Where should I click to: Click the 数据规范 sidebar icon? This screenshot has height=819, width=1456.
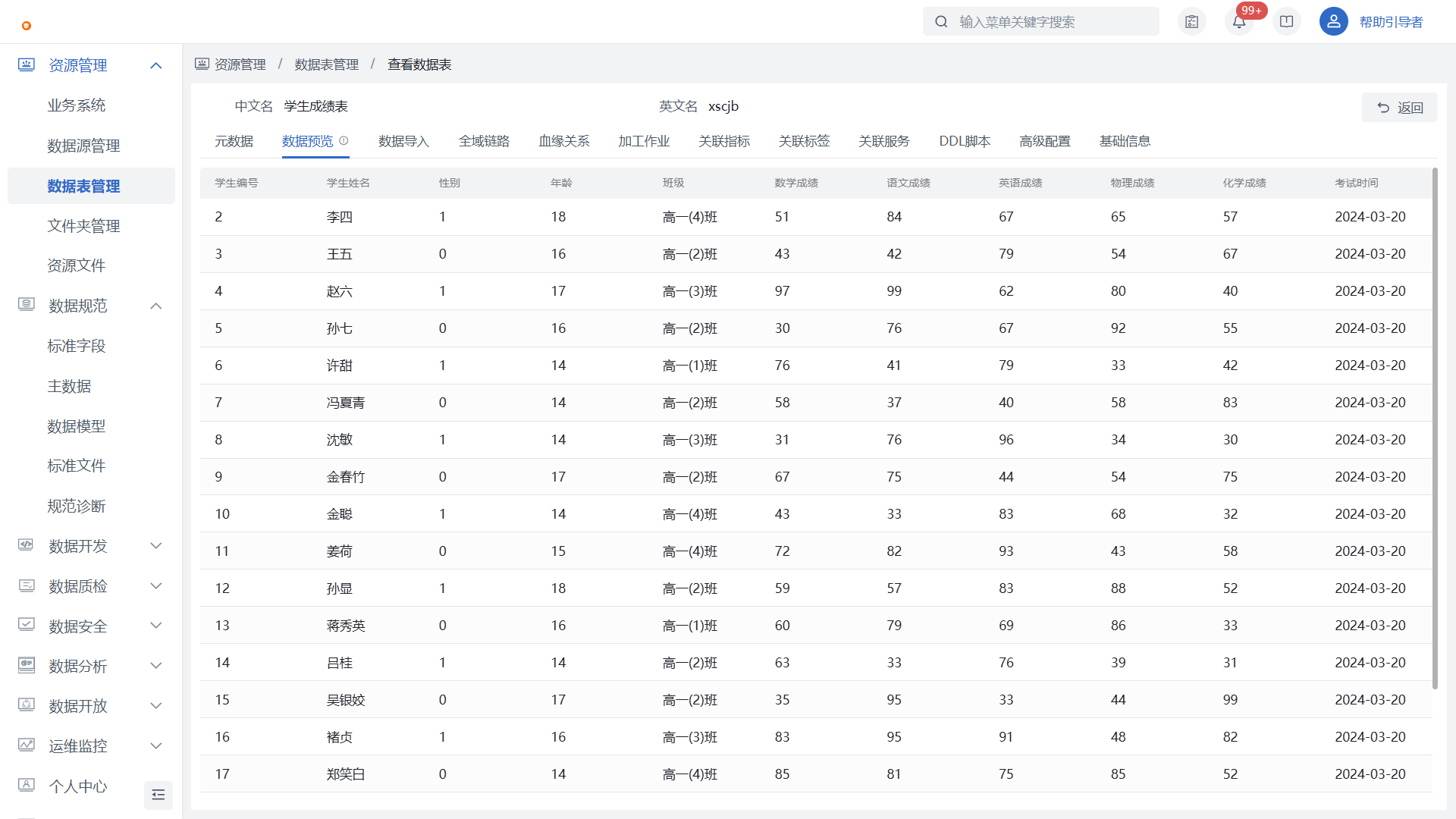pos(27,305)
